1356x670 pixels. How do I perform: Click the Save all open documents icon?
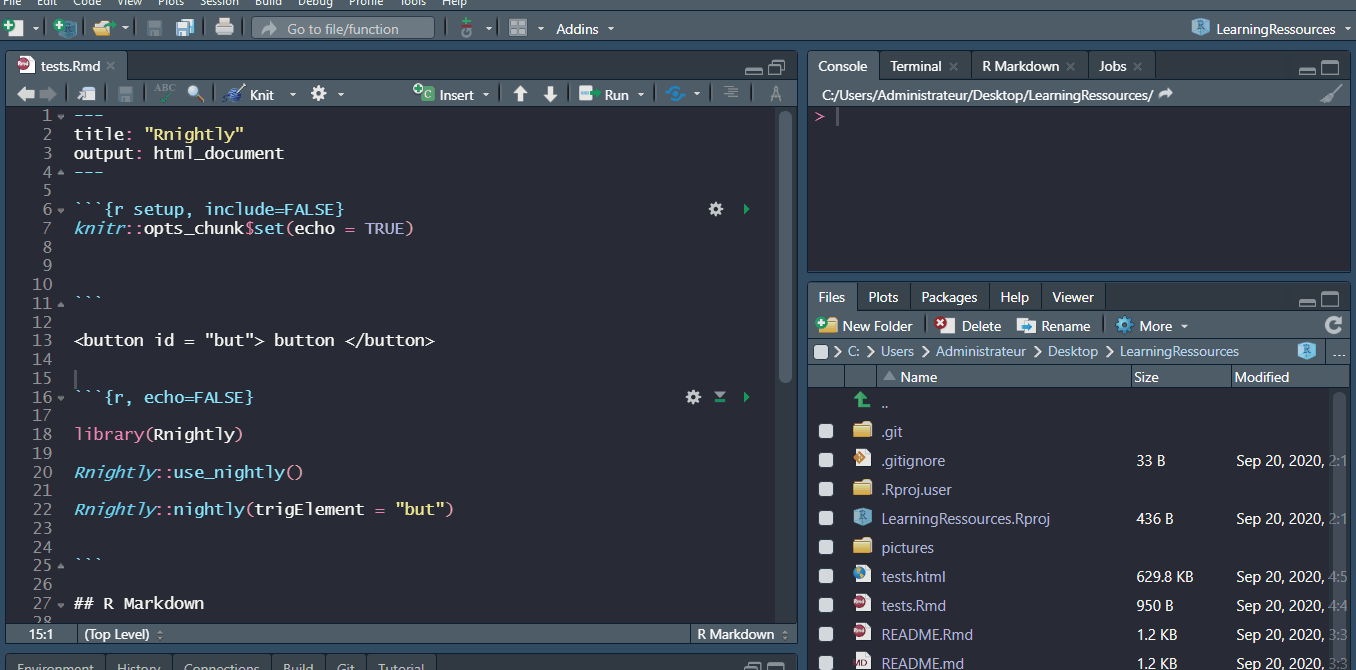point(184,28)
